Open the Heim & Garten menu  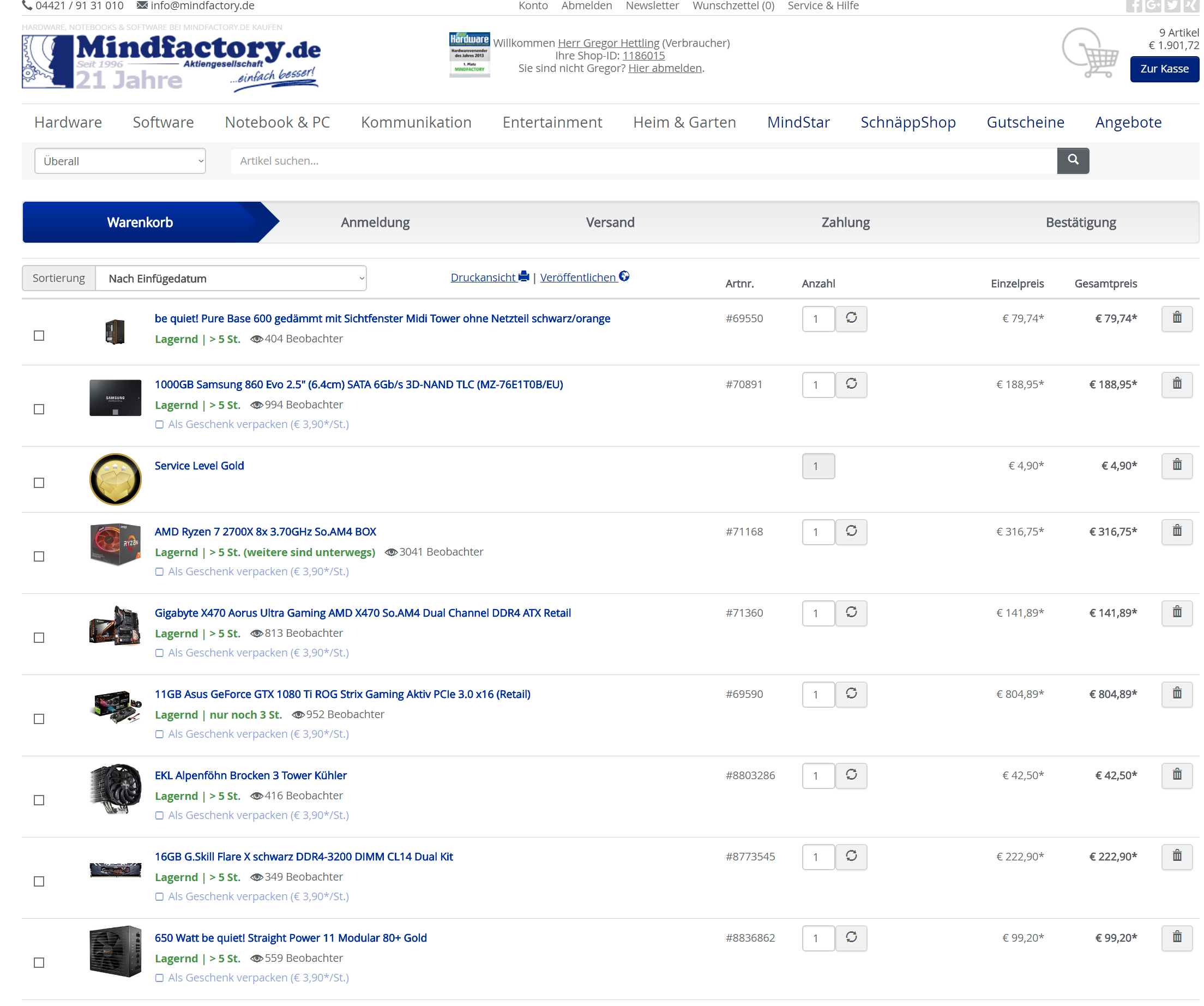(684, 122)
